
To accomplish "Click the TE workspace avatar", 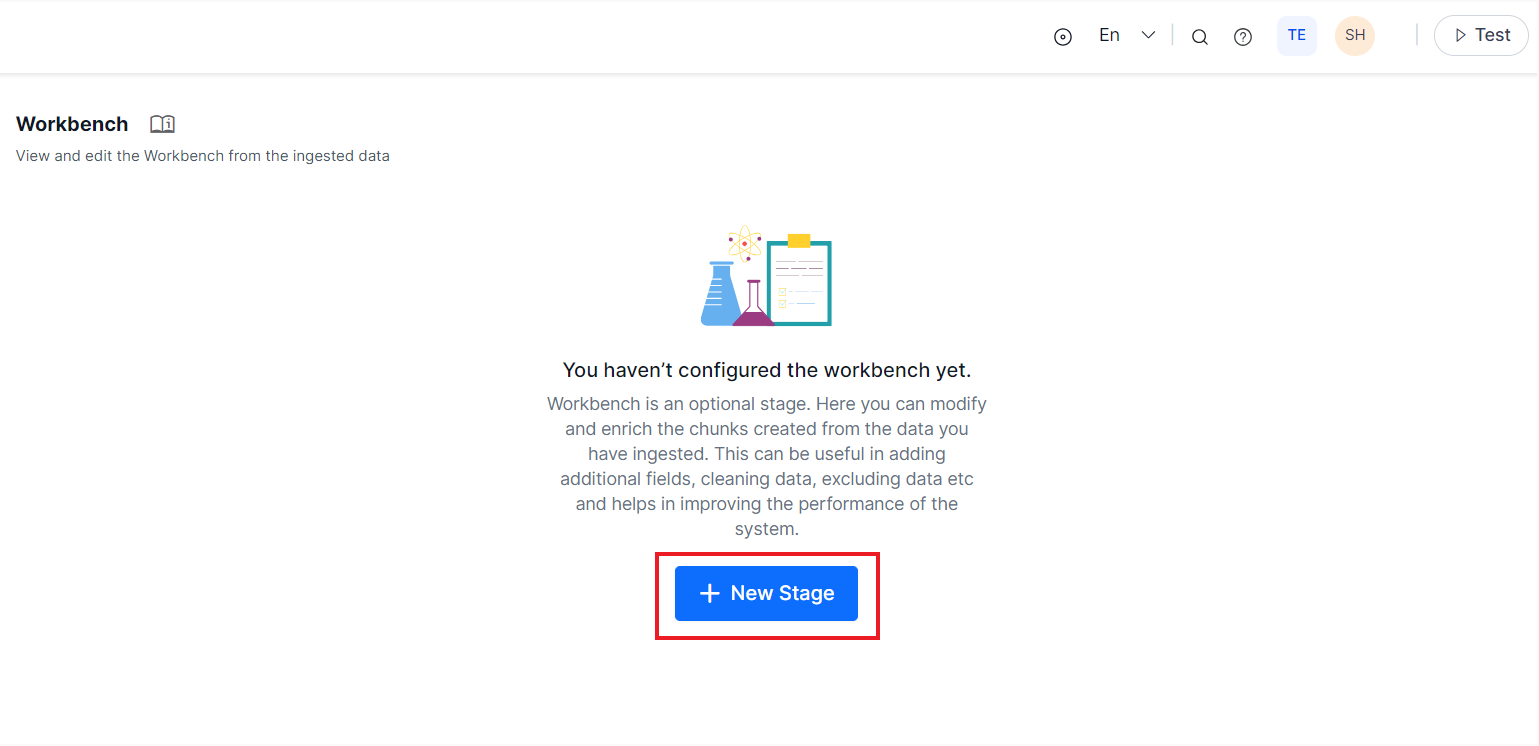I will point(1297,35).
